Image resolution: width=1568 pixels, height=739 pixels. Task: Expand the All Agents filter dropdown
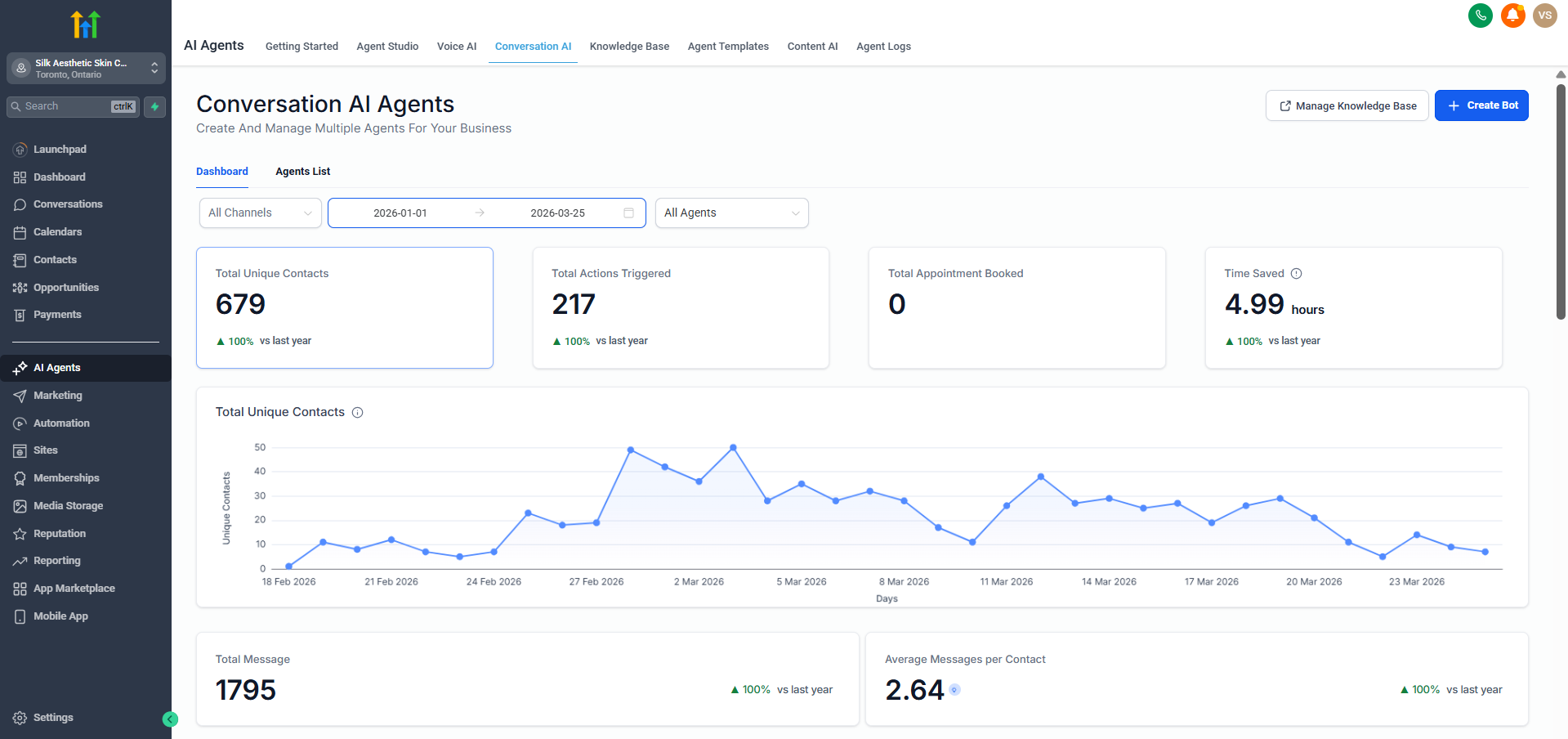731,213
